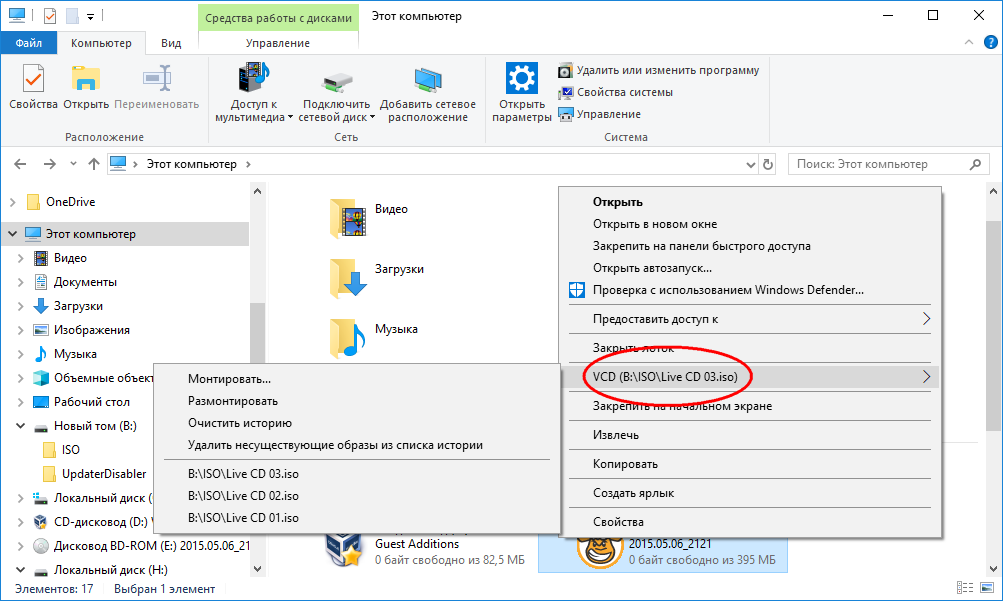Click Добавить сетевое расположение icon

point(427,81)
